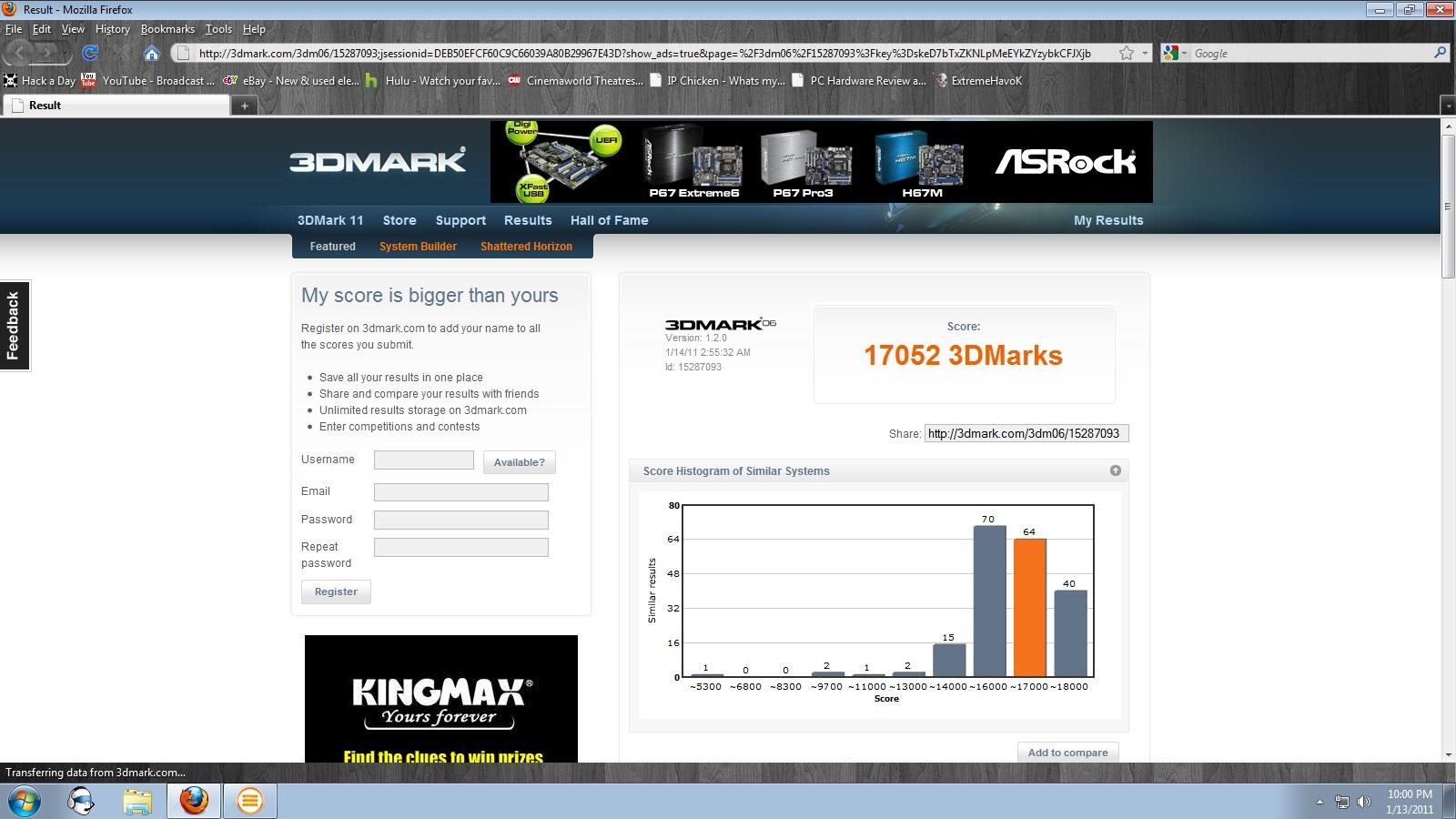Click the ASRock banner advertisement
Image resolution: width=1456 pixels, height=819 pixels.
click(822, 162)
